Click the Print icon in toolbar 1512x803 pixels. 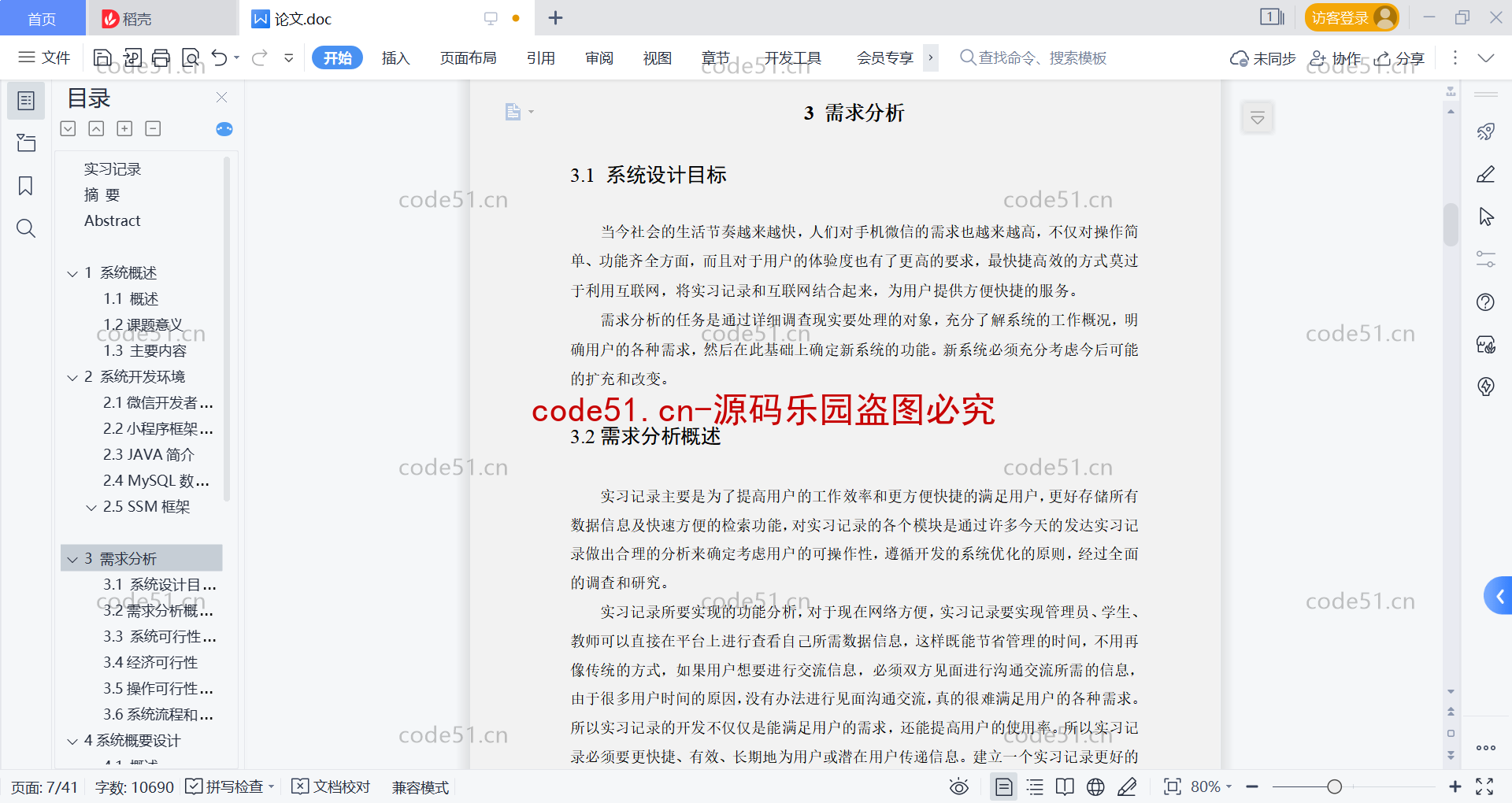pyautogui.click(x=161, y=57)
